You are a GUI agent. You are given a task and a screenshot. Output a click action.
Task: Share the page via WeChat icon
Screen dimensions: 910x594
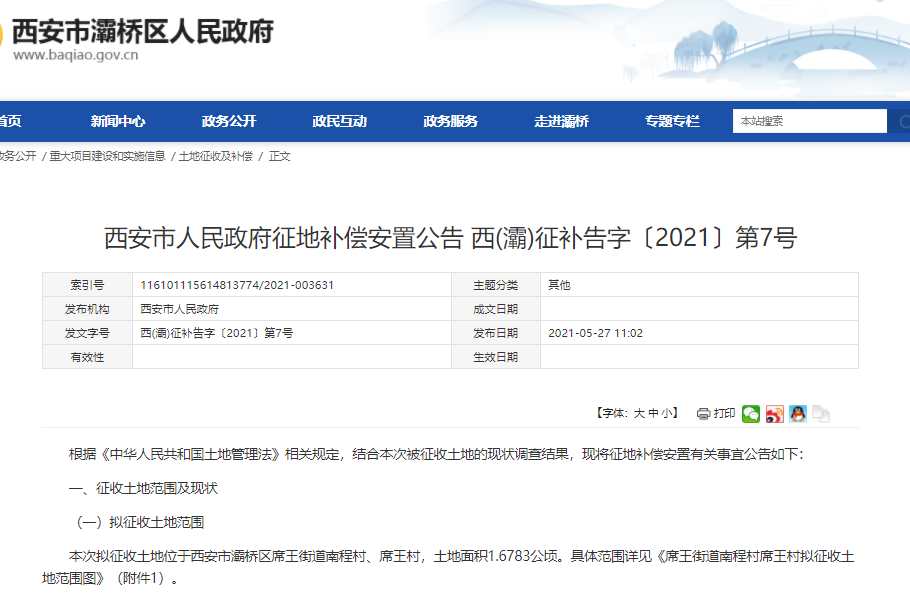click(x=750, y=414)
